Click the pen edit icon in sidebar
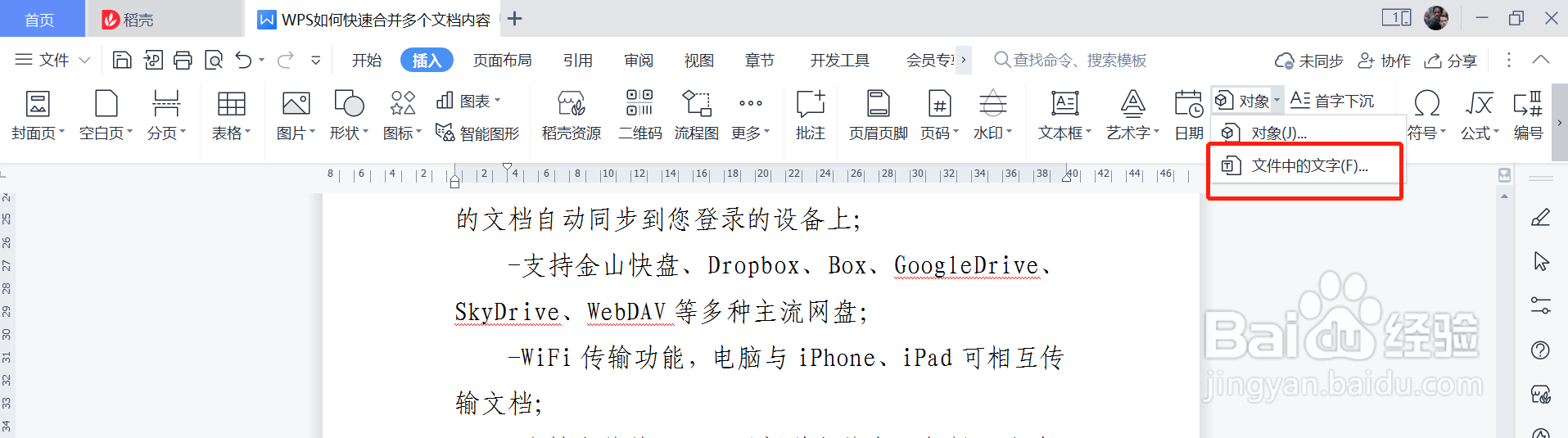 pyautogui.click(x=1541, y=218)
